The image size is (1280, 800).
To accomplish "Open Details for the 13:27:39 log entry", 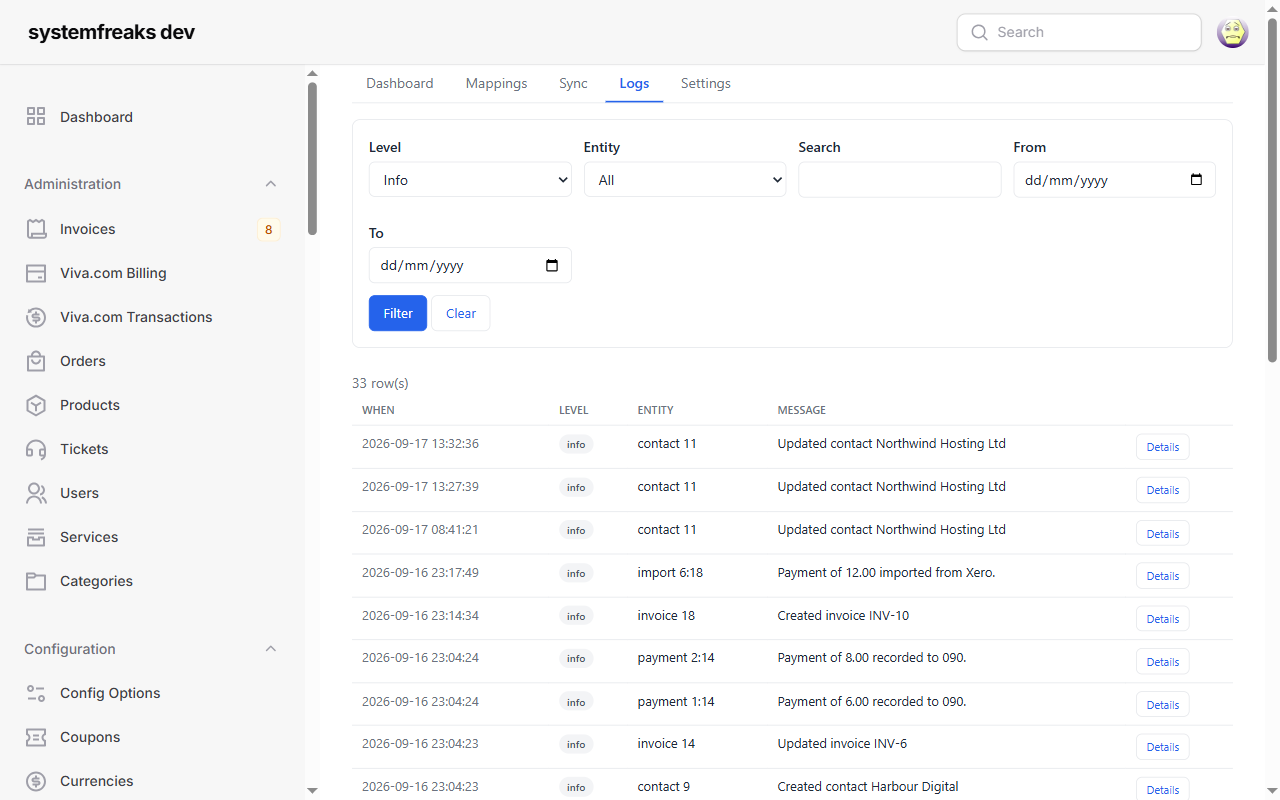I will 1162,490.
